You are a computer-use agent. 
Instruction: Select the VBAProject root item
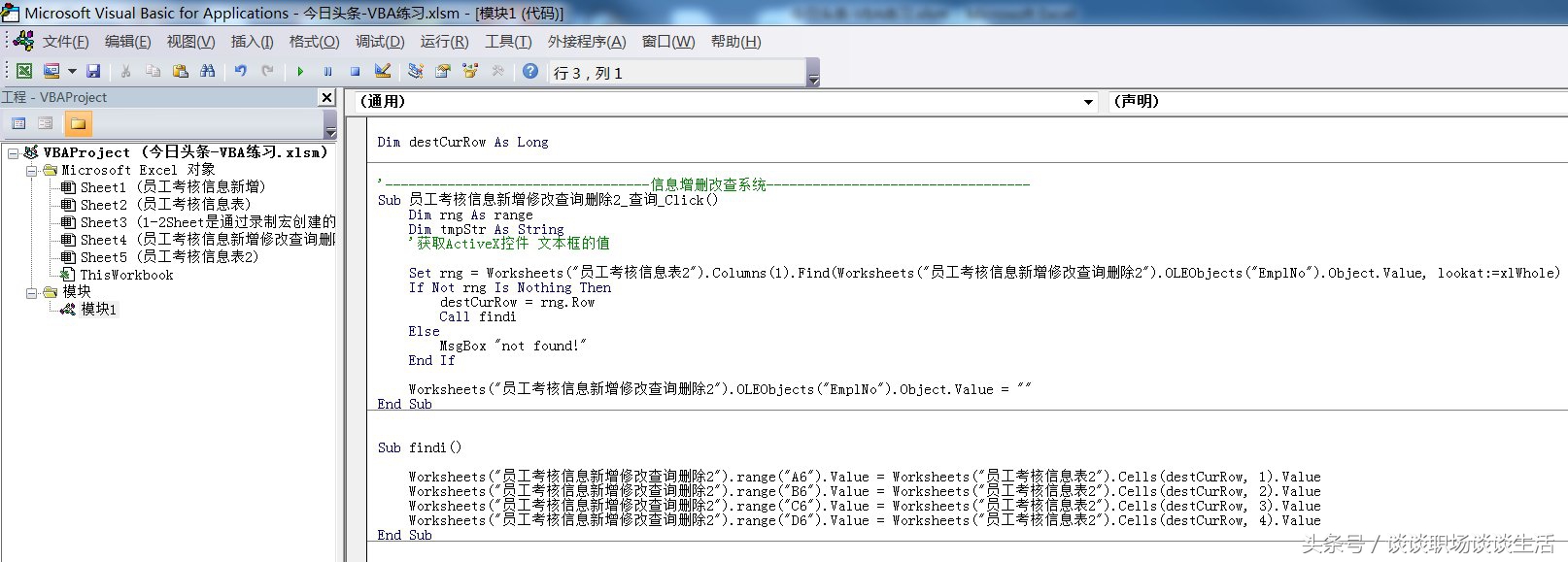pyautogui.click(x=176, y=151)
